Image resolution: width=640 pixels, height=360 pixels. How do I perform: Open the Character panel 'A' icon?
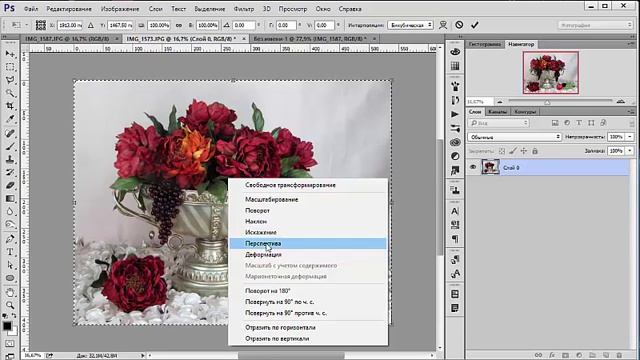[455, 211]
